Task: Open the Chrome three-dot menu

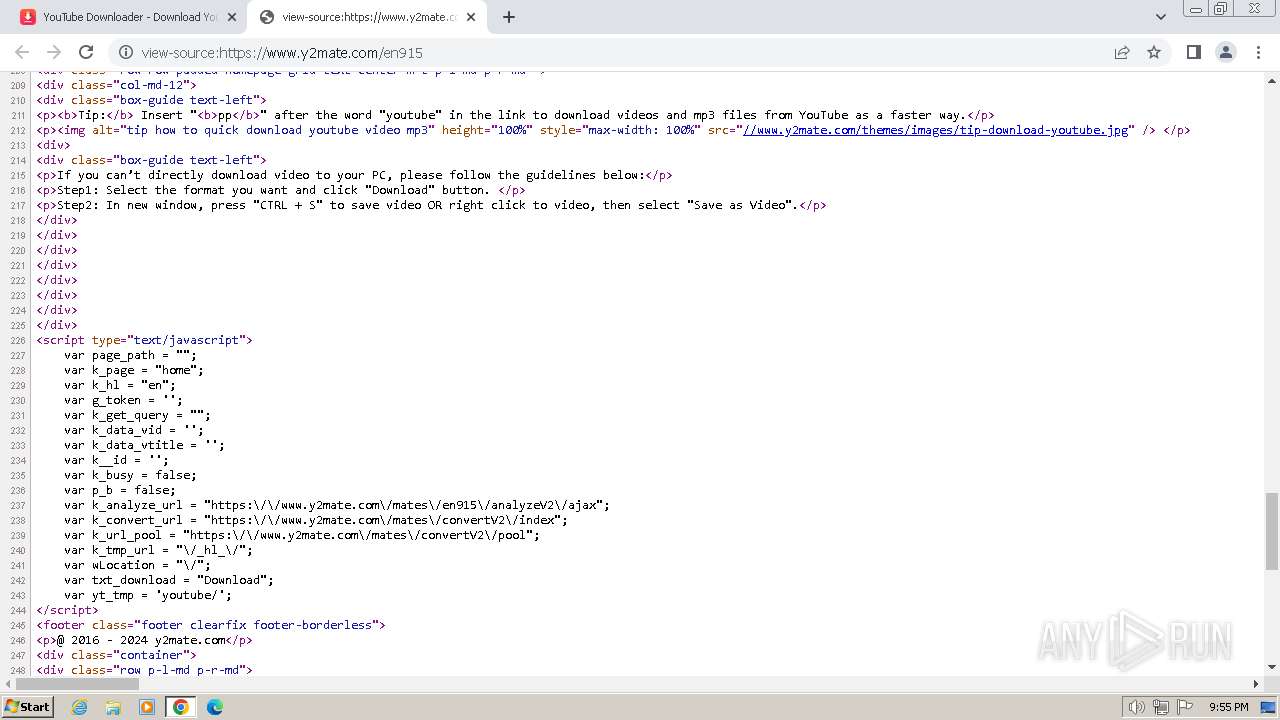Action: (x=1257, y=52)
